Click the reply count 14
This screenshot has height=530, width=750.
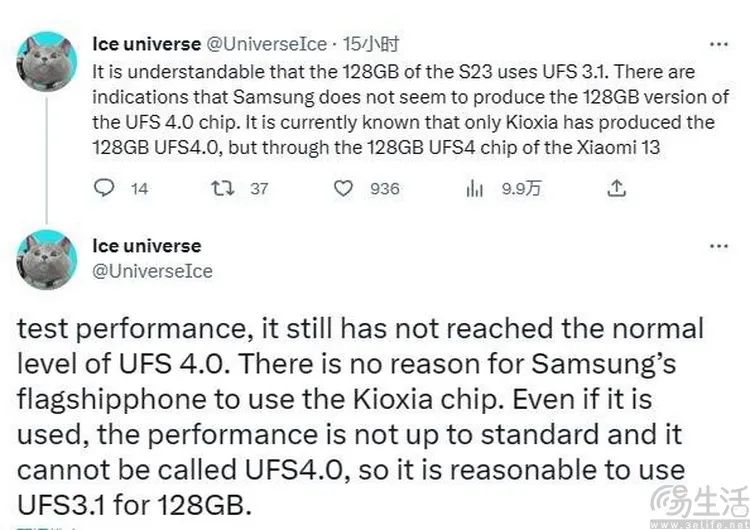[x=140, y=188]
